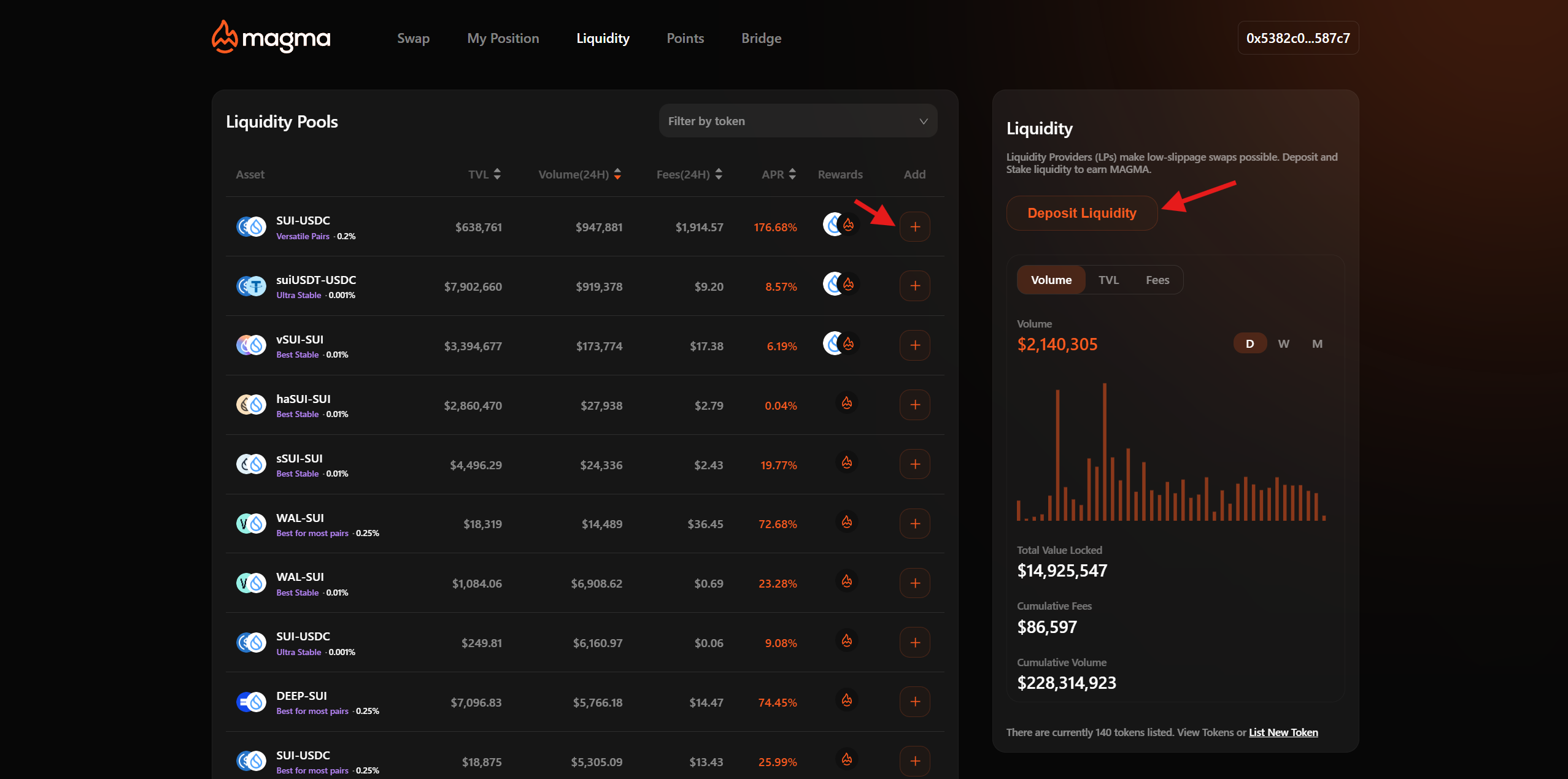Click plus button for haSUI-SUI pool
1568x779 pixels.
tap(914, 405)
